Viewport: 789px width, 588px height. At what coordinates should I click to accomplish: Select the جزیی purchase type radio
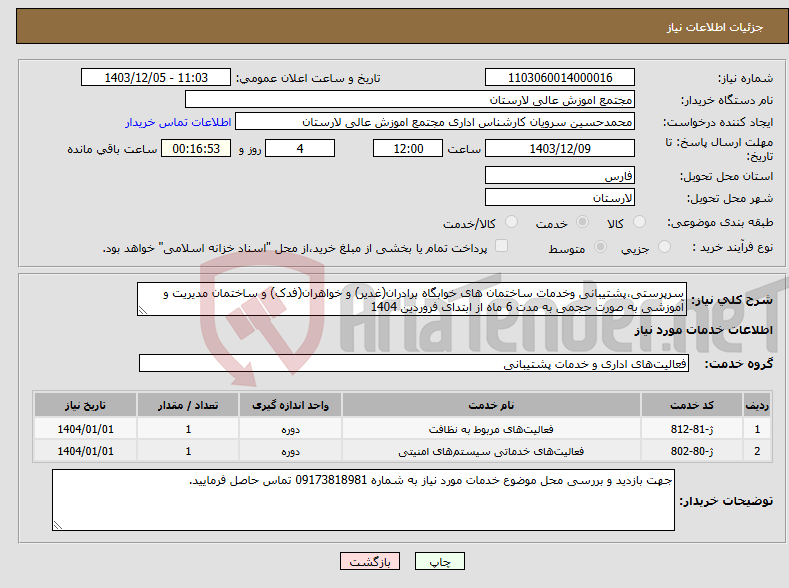click(664, 246)
